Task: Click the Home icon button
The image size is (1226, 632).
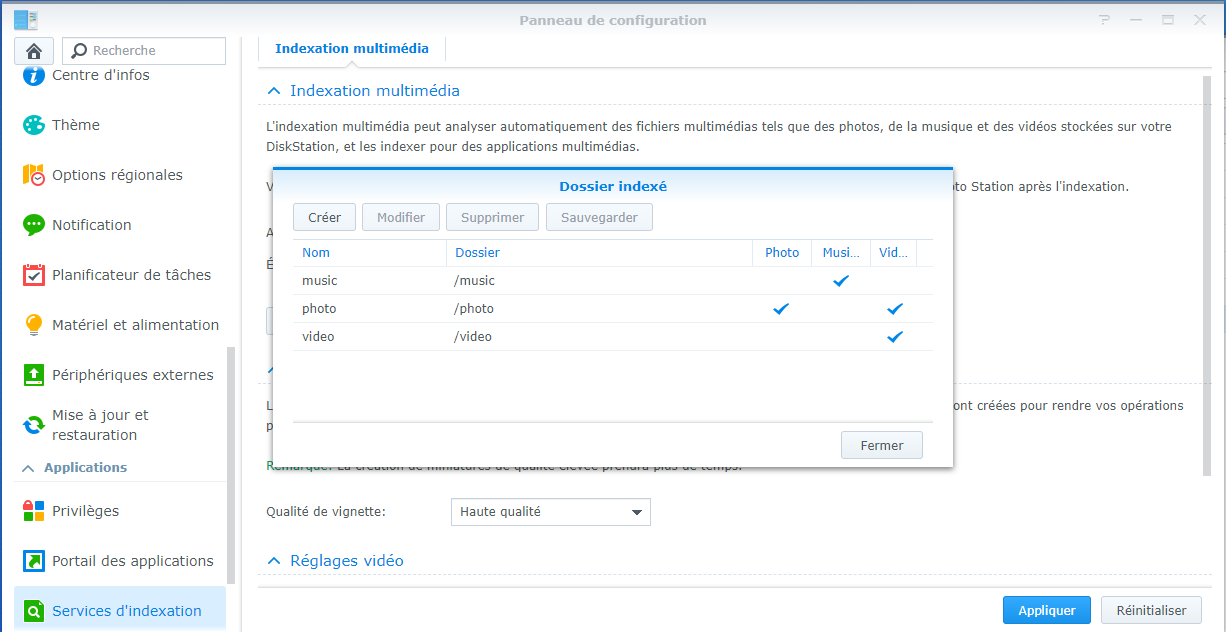Action: click(x=34, y=51)
